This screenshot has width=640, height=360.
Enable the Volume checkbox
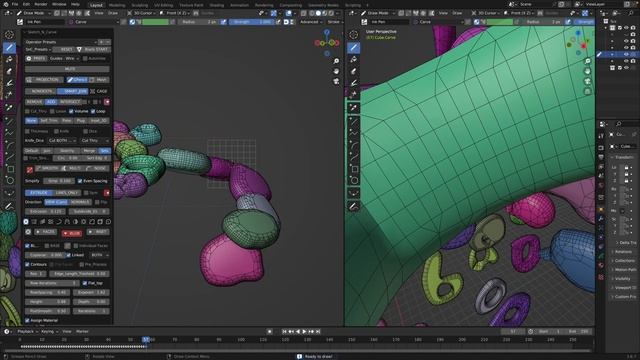pyautogui.click(x=71, y=111)
